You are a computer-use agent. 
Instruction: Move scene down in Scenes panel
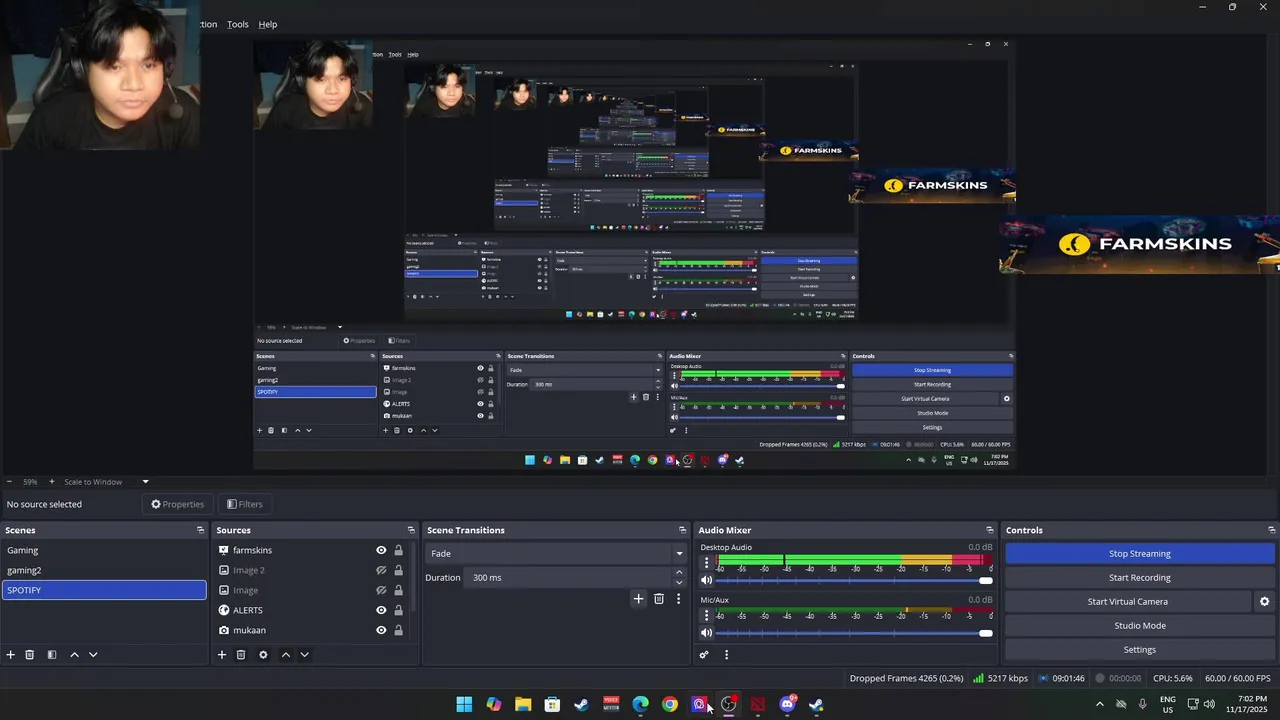tap(93, 655)
